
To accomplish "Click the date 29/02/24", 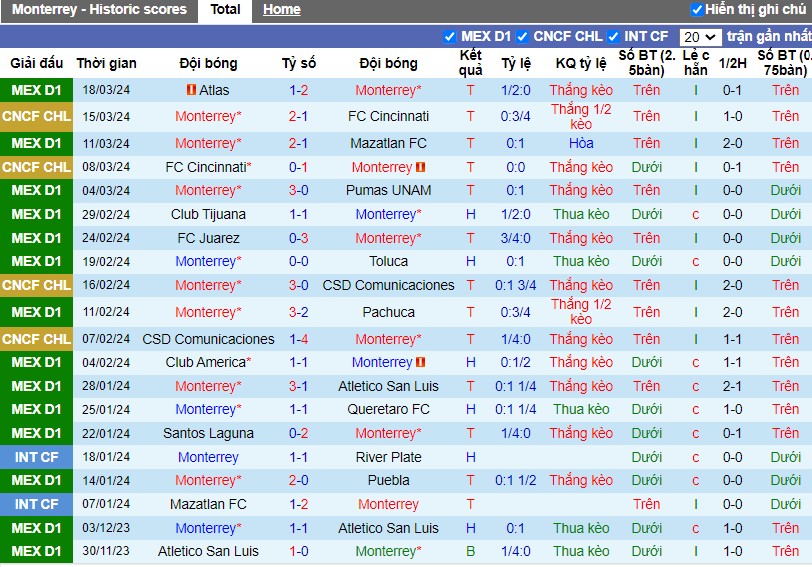I will pyautogui.click(x=106, y=214).
